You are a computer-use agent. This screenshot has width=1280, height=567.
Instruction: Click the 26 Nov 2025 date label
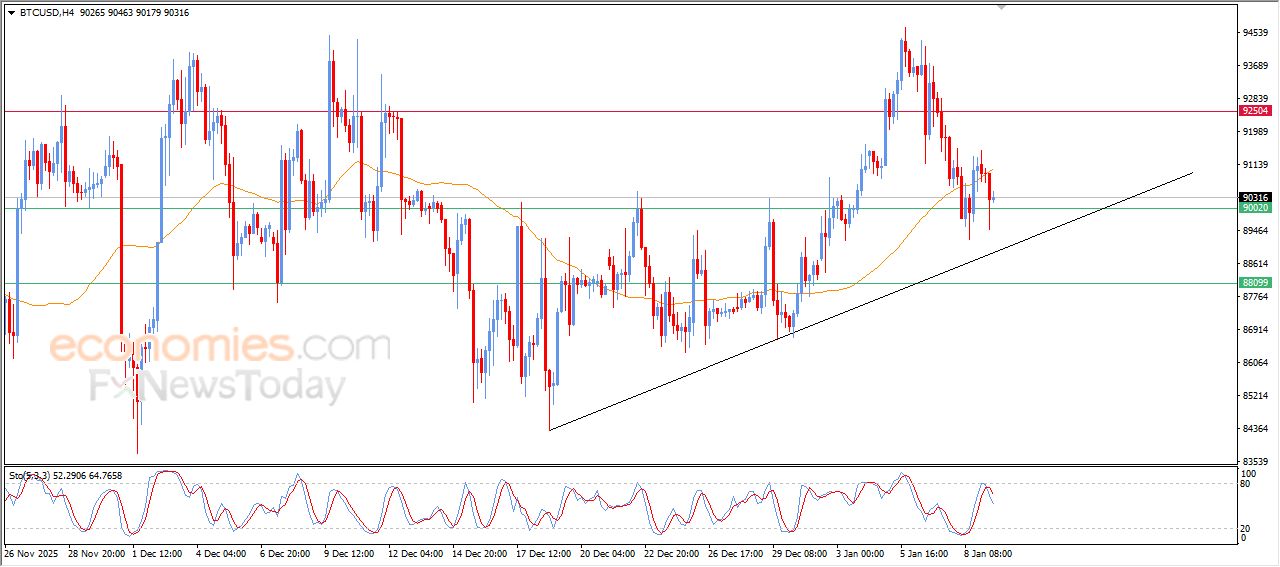pyautogui.click(x=33, y=553)
